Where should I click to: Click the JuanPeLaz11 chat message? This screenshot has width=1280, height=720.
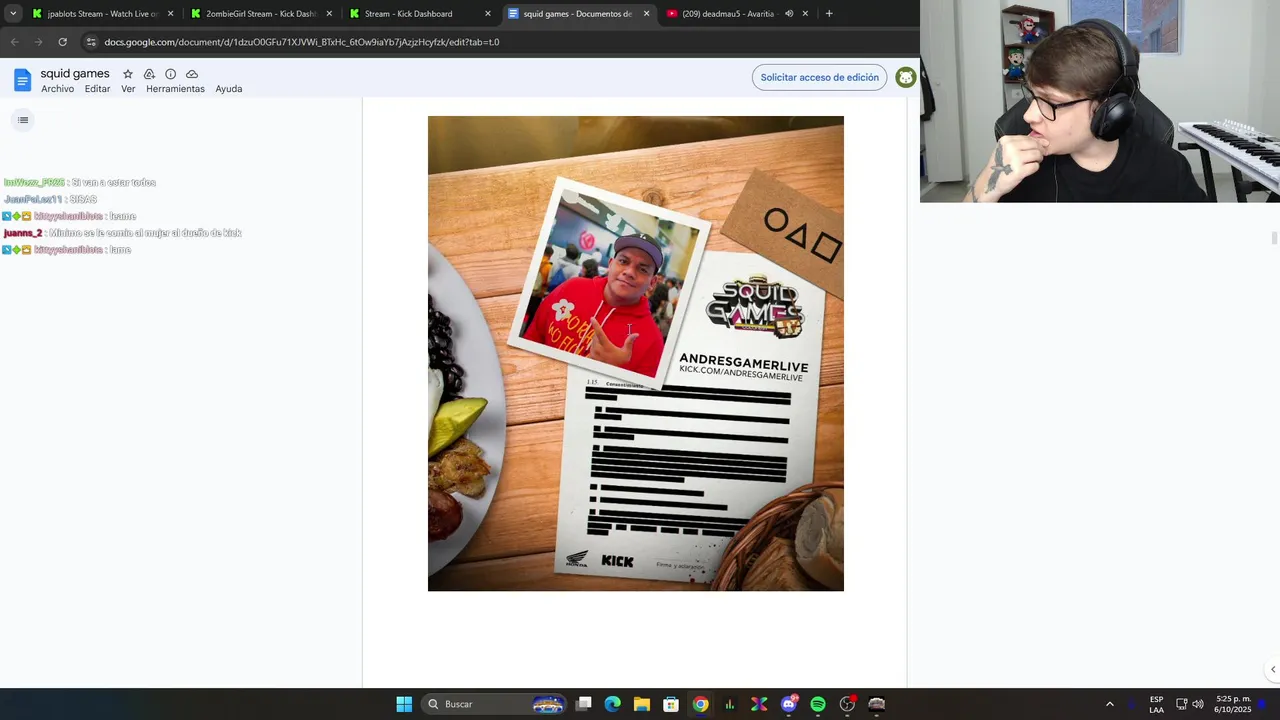click(50, 199)
